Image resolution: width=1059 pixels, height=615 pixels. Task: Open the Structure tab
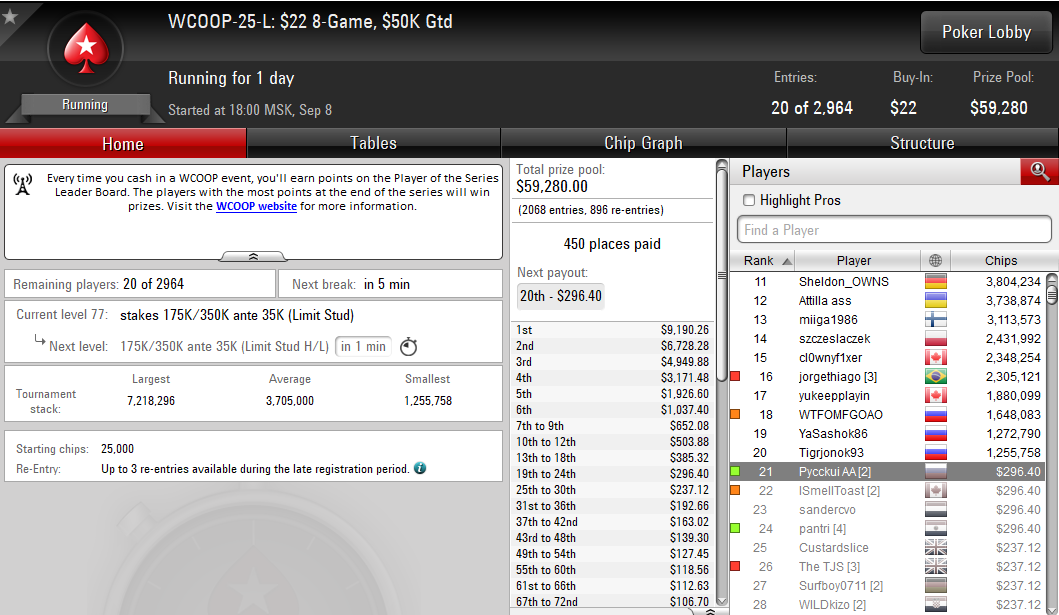point(922,143)
